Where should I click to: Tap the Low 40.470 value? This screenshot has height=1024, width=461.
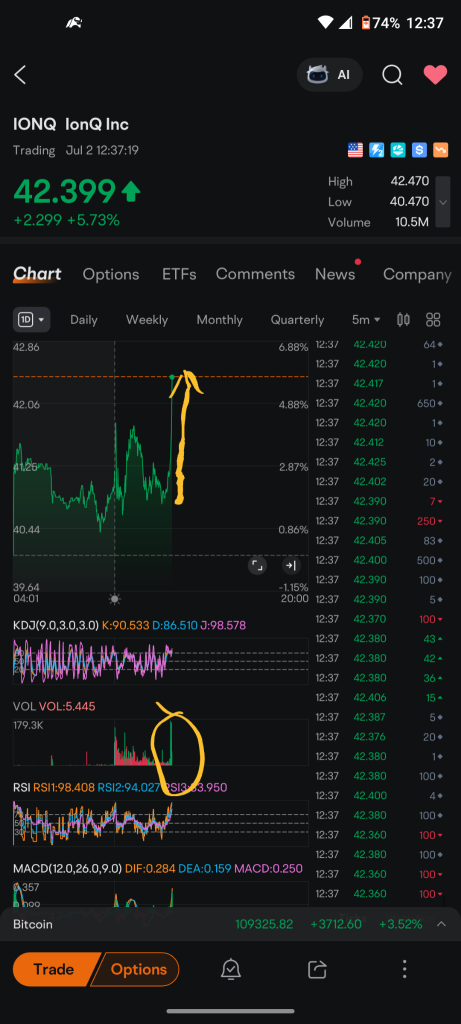409,202
